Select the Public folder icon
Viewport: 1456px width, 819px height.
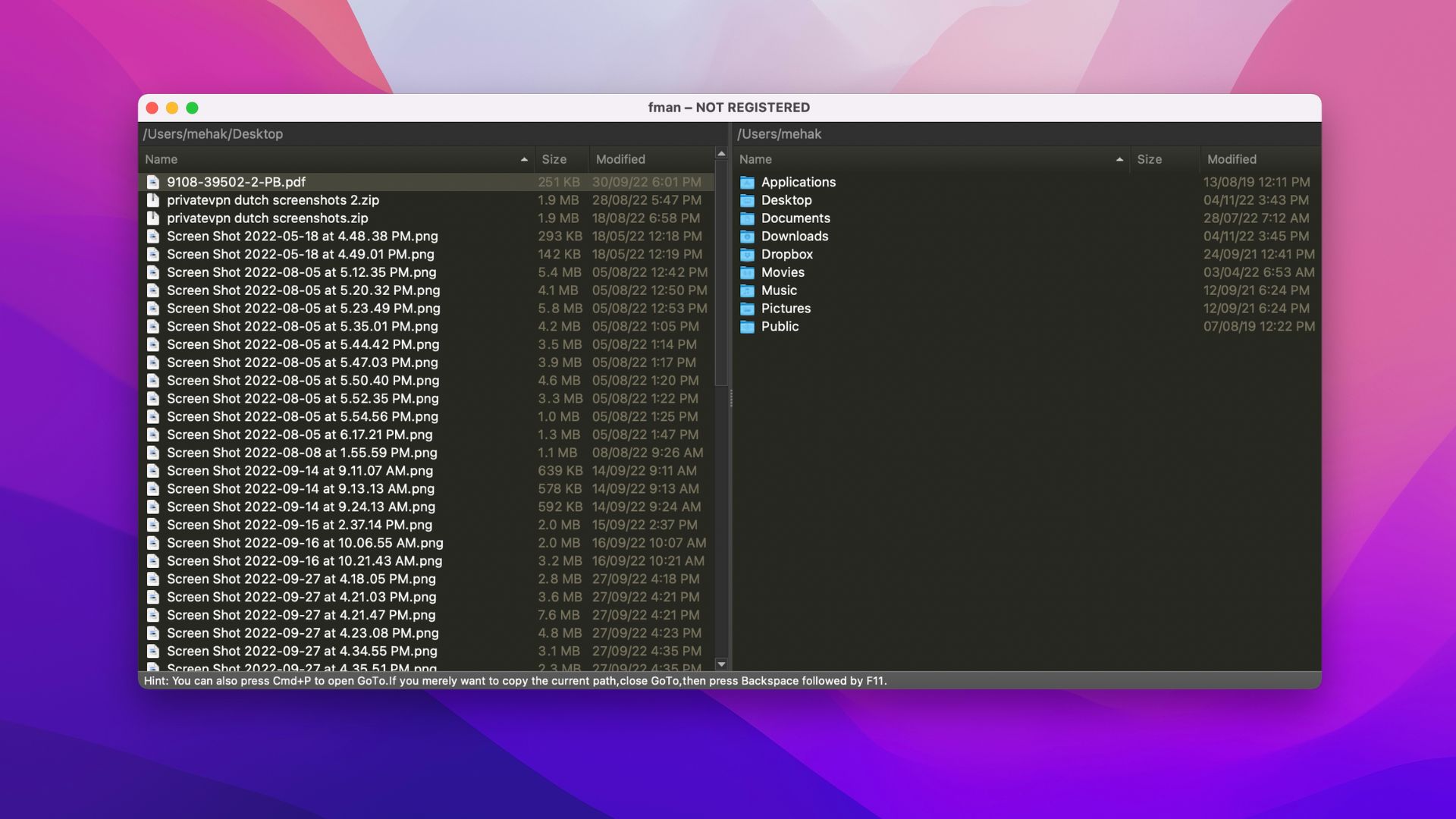coord(746,327)
